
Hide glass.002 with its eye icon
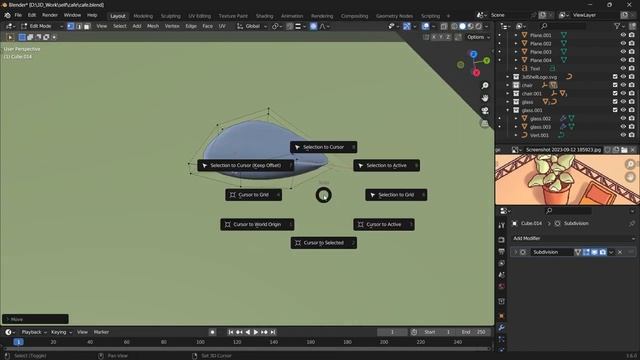click(x=623, y=118)
